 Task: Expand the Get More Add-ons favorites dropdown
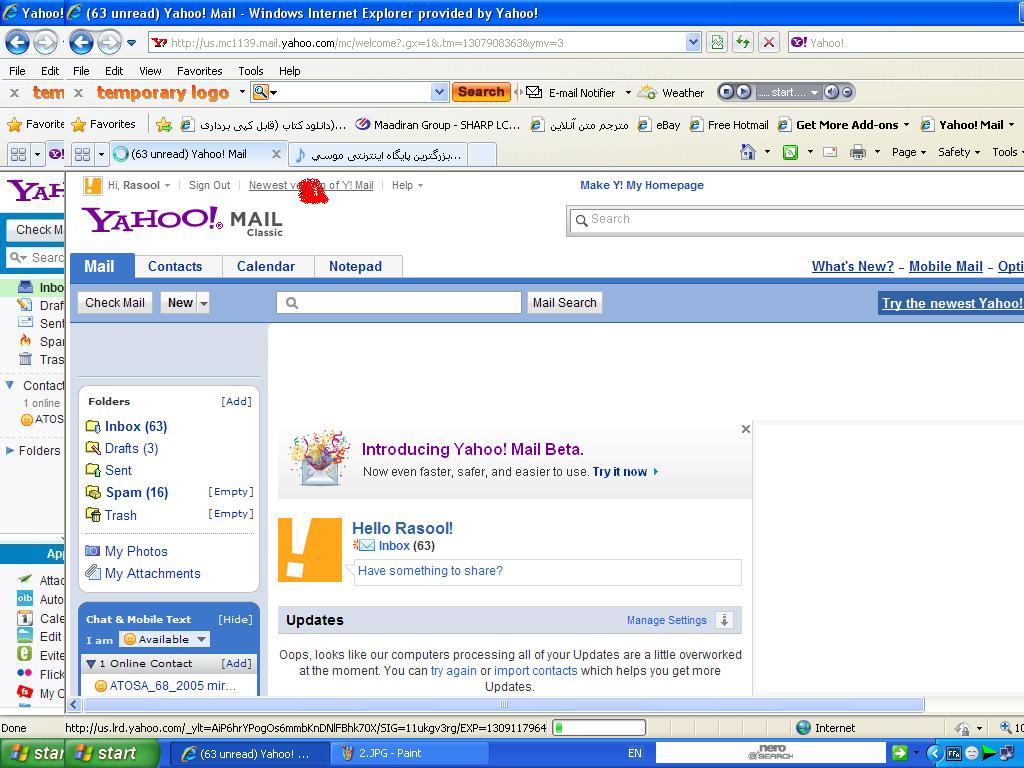click(x=906, y=125)
